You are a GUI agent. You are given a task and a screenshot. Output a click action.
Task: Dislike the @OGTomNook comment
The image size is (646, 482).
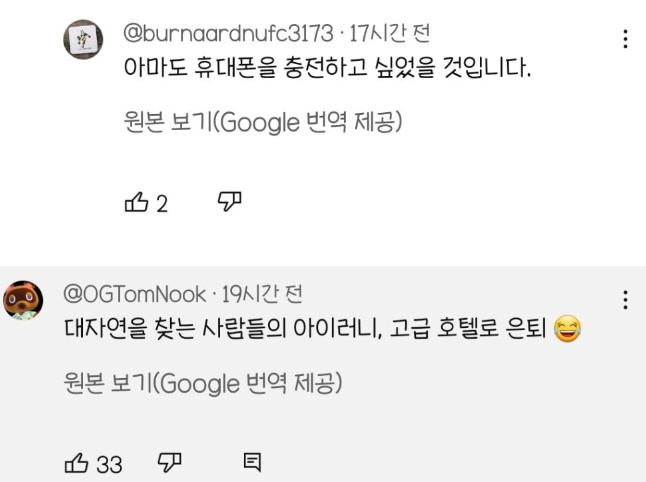[x=170, y=462]
